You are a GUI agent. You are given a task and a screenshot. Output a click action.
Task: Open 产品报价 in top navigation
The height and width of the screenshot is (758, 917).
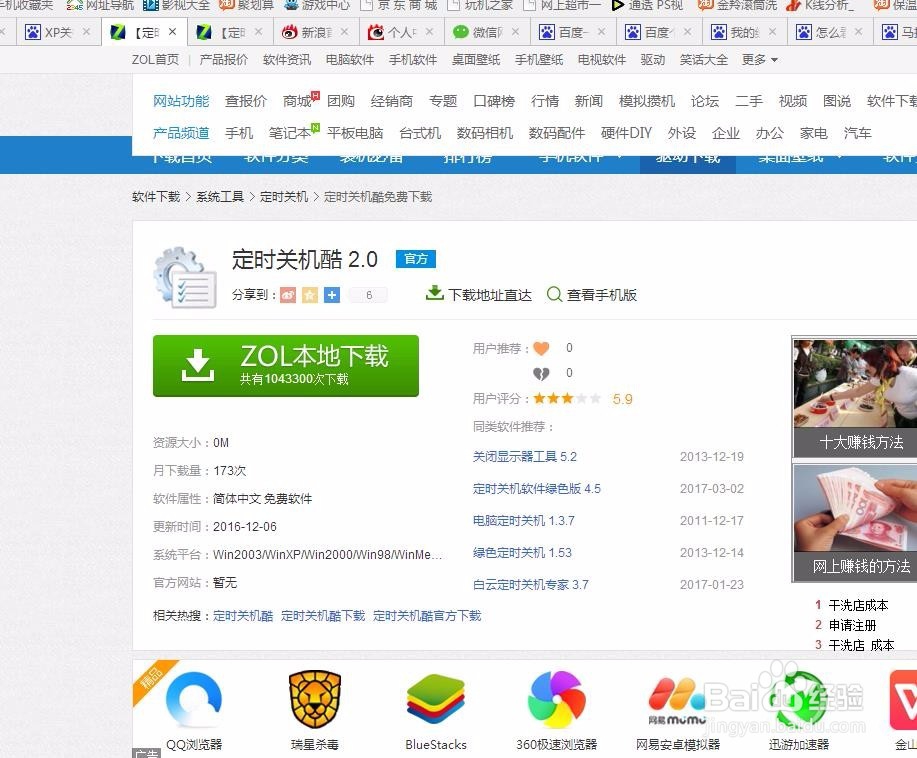point(223,60)
